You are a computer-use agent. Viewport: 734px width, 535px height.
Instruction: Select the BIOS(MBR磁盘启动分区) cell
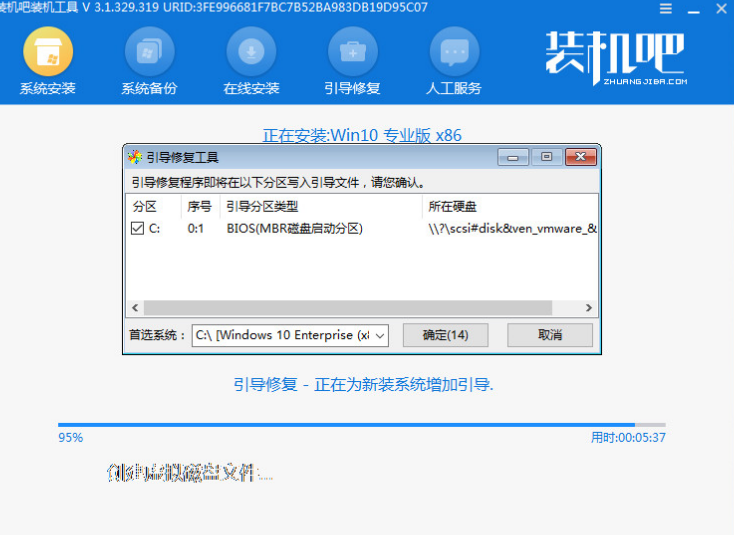coord(294,228)
